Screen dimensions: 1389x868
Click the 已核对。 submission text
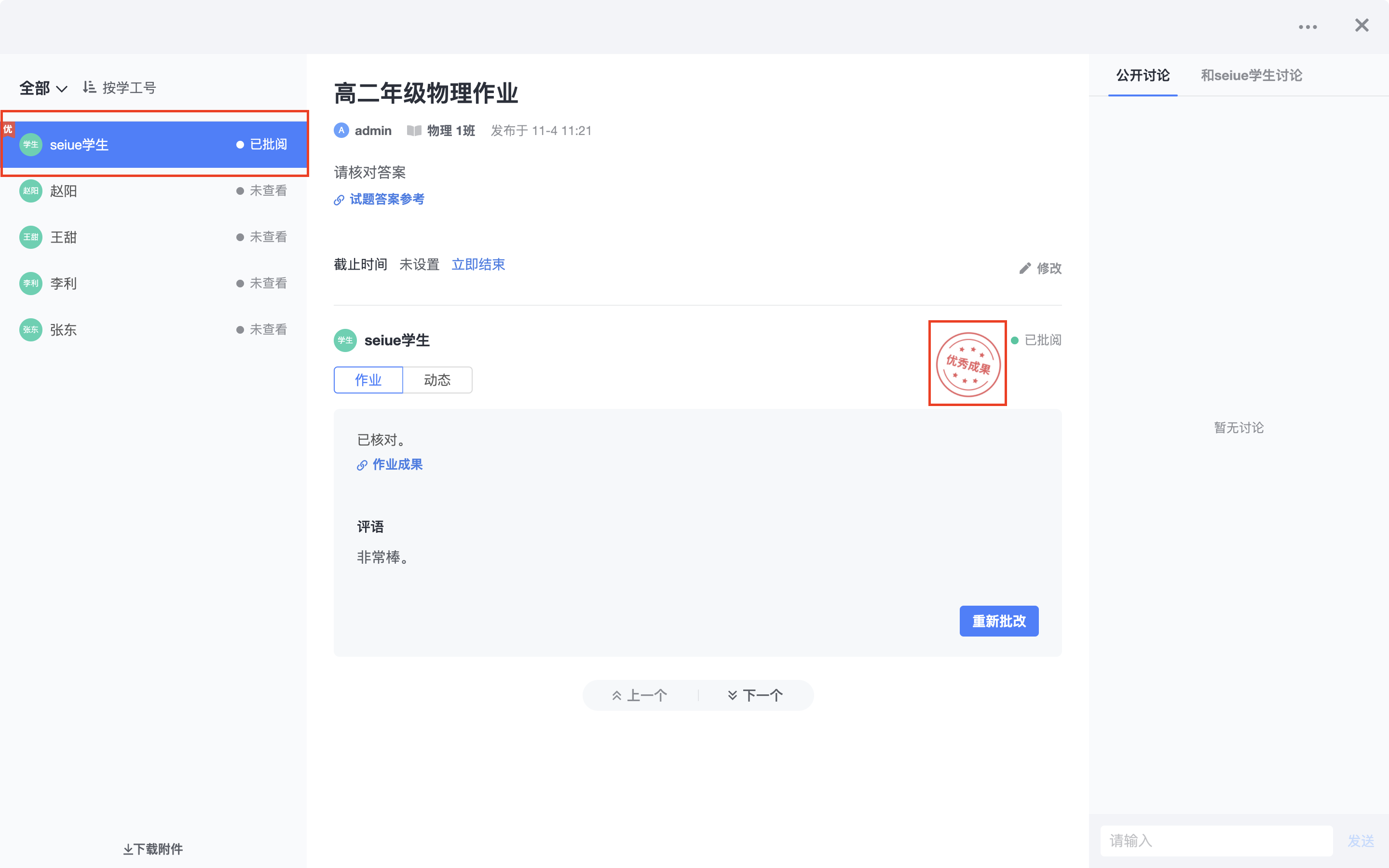click(381, 440)
